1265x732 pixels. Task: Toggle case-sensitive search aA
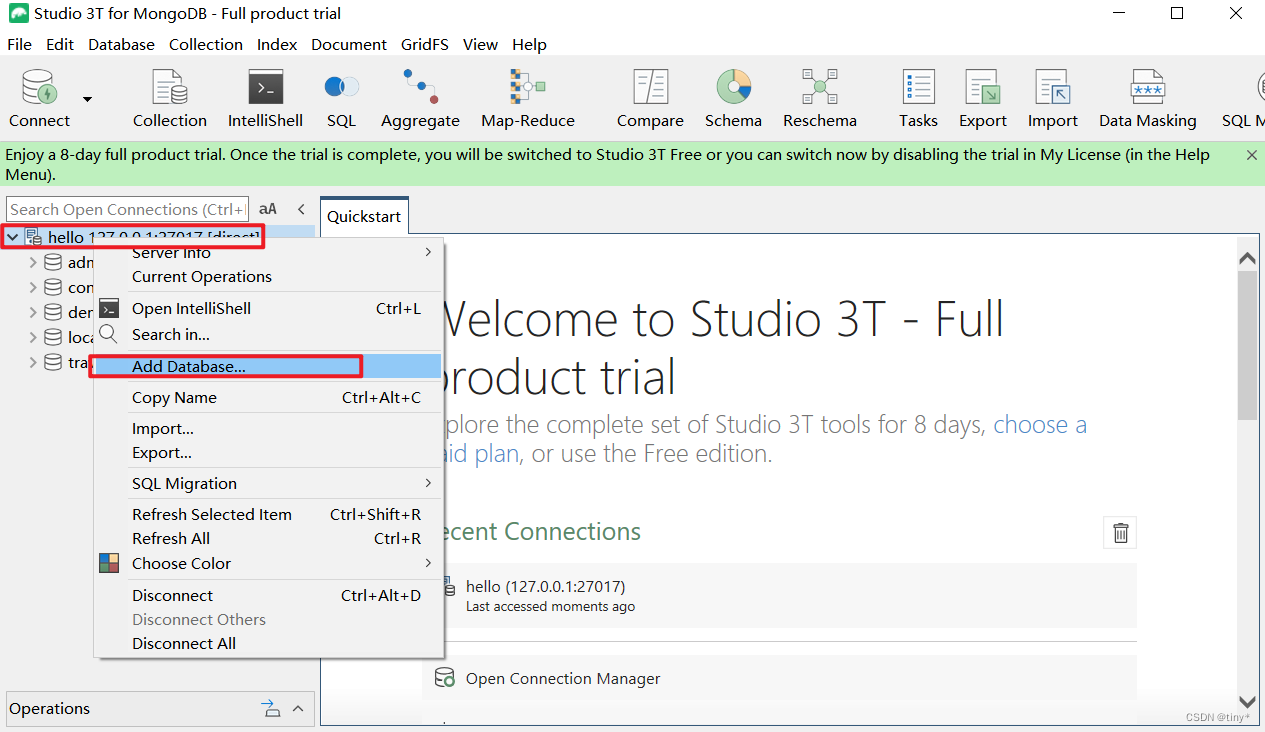point(268,209)
